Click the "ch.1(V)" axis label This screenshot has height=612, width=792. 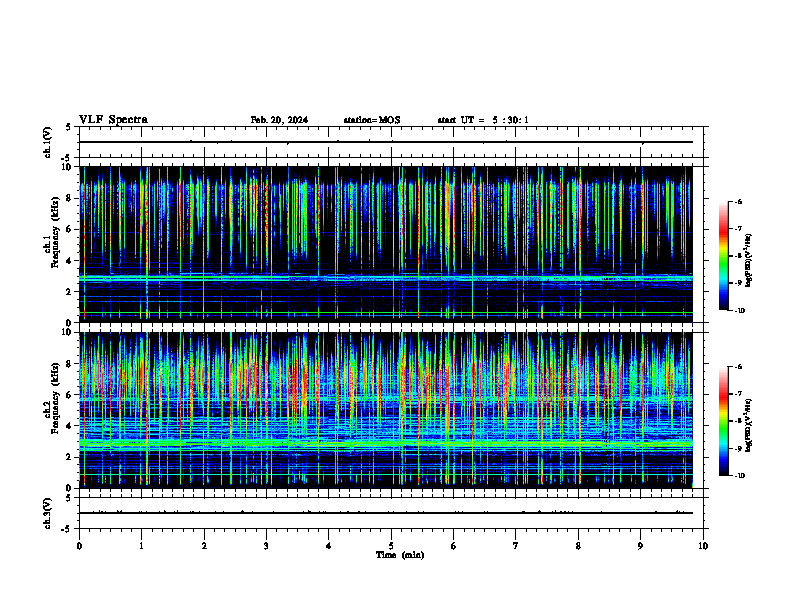tap(47, 142)
